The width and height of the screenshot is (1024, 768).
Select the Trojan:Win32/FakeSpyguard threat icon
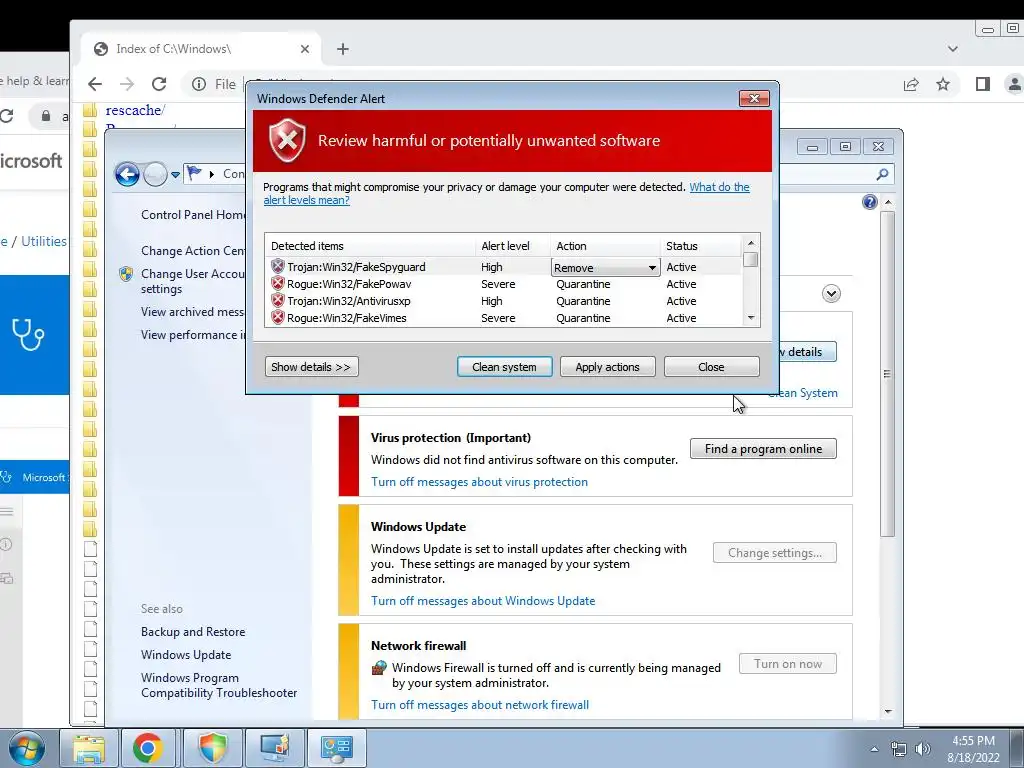278,266
